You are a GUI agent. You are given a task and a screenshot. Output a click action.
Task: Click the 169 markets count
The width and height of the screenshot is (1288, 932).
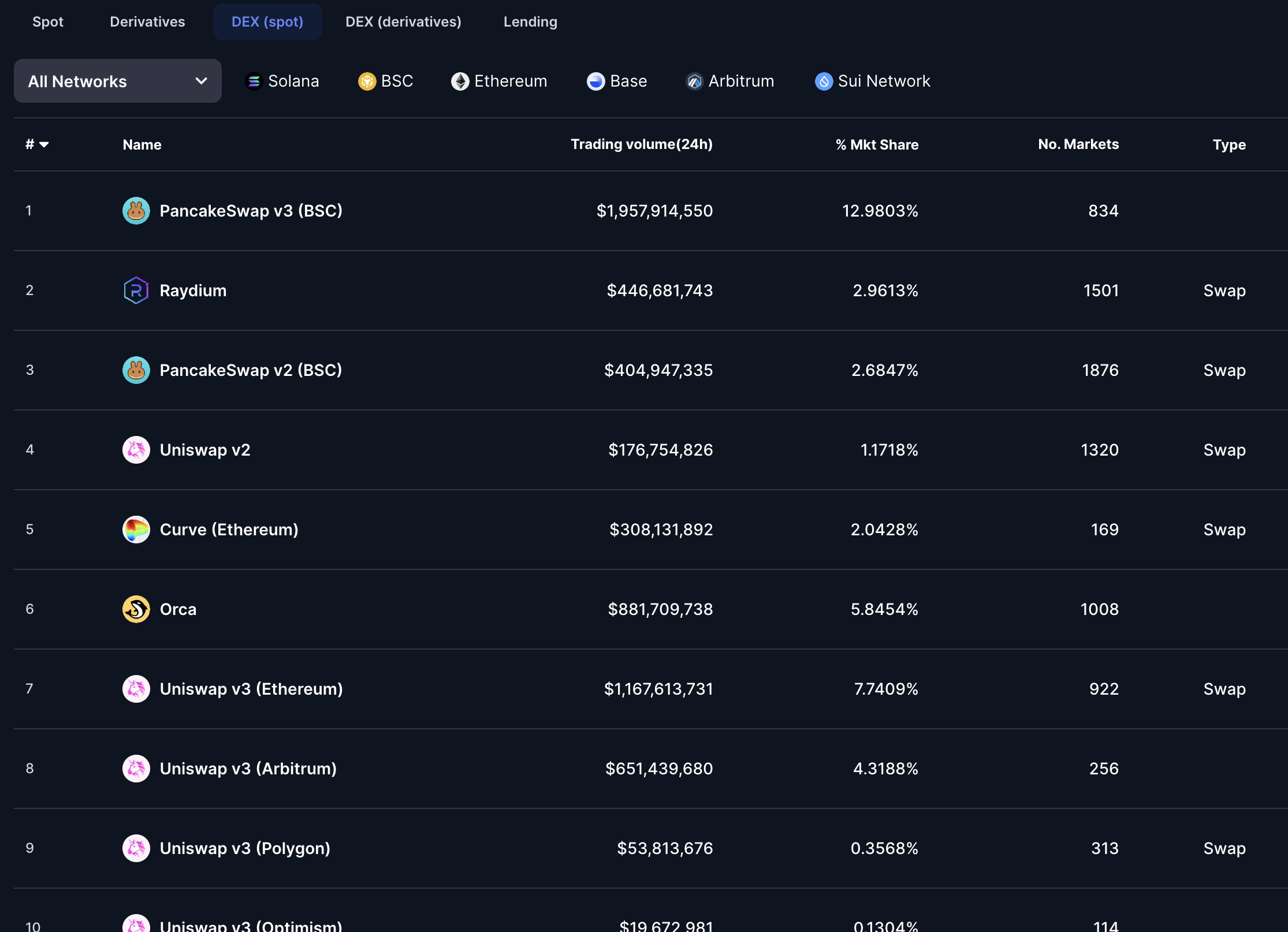click(x=1105, y=530)
